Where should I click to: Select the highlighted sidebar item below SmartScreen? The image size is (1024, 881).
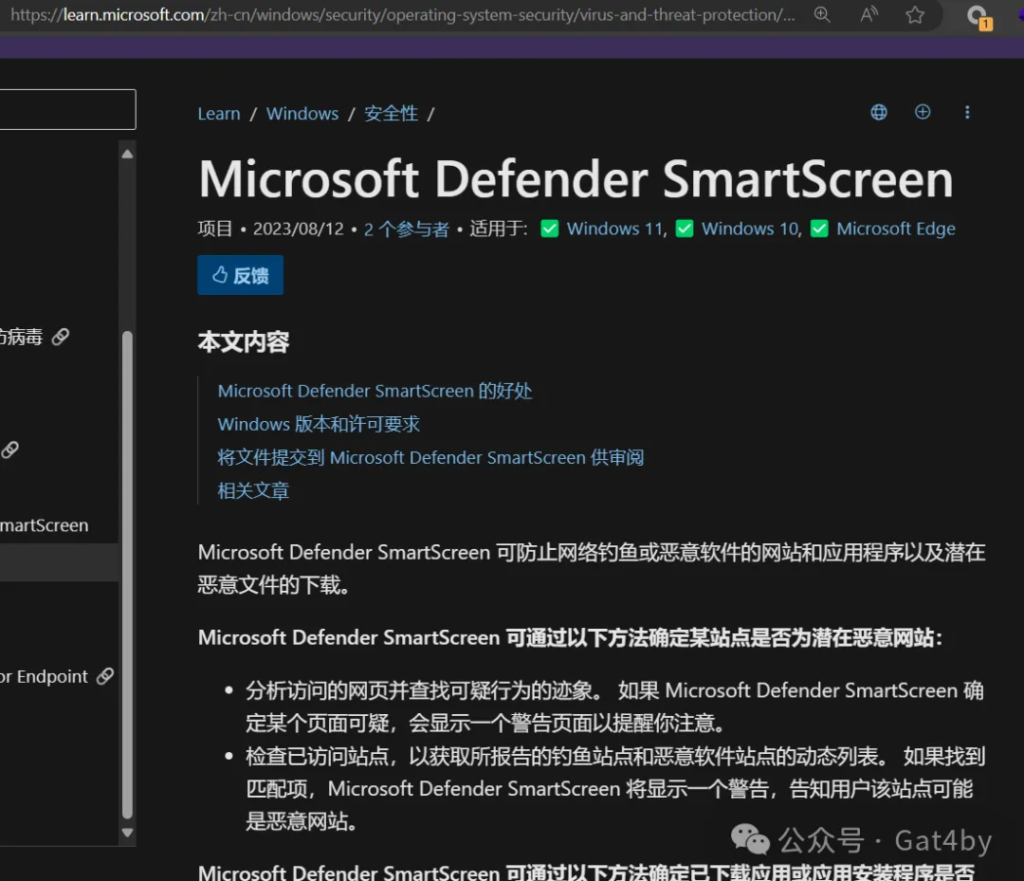coord(59,562)
